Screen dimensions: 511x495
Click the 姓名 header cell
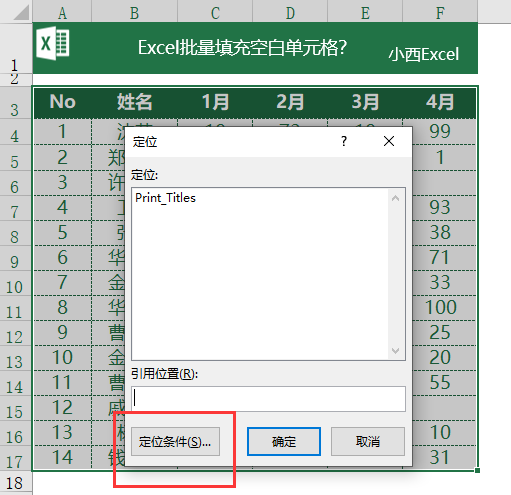pos(134,102)
